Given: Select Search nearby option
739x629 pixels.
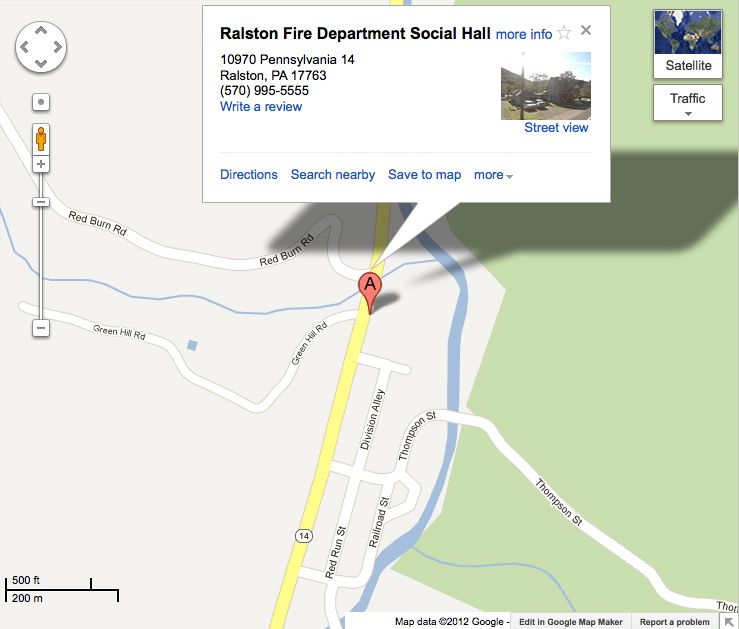Looking at the screenshot, I should click(x=333, y=175).
